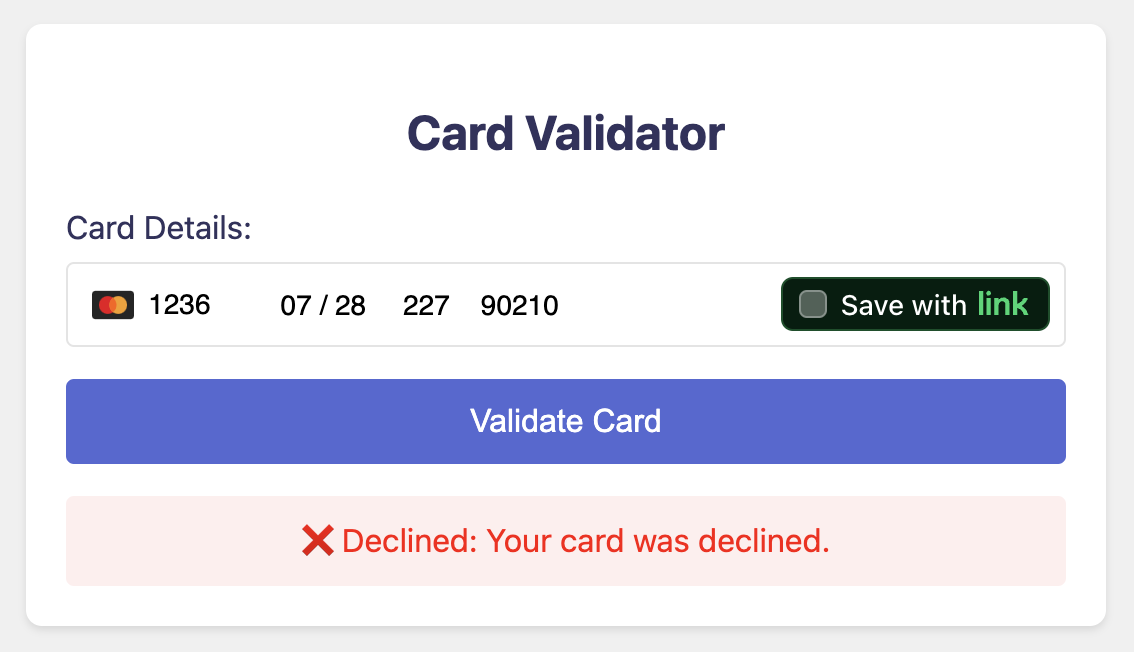Click the green link logo
This screenshot has height=652, width=1134.
(x=1003, y=304)
